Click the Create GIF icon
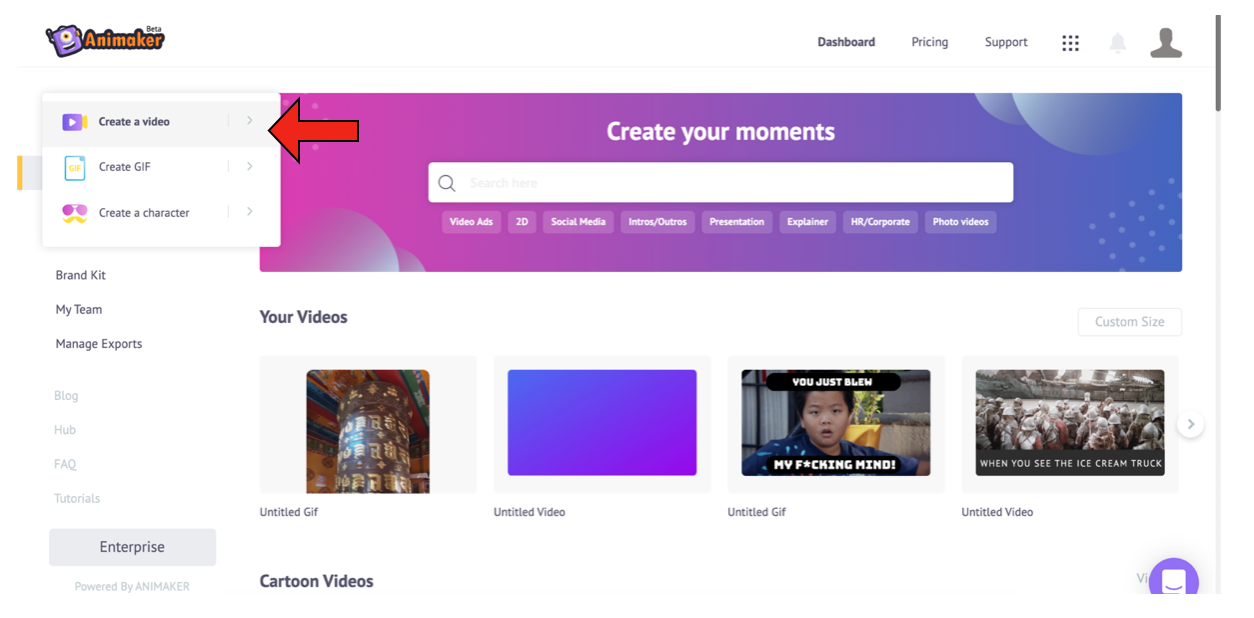This screenshot has height=618, width=1254. pos(74,168)
